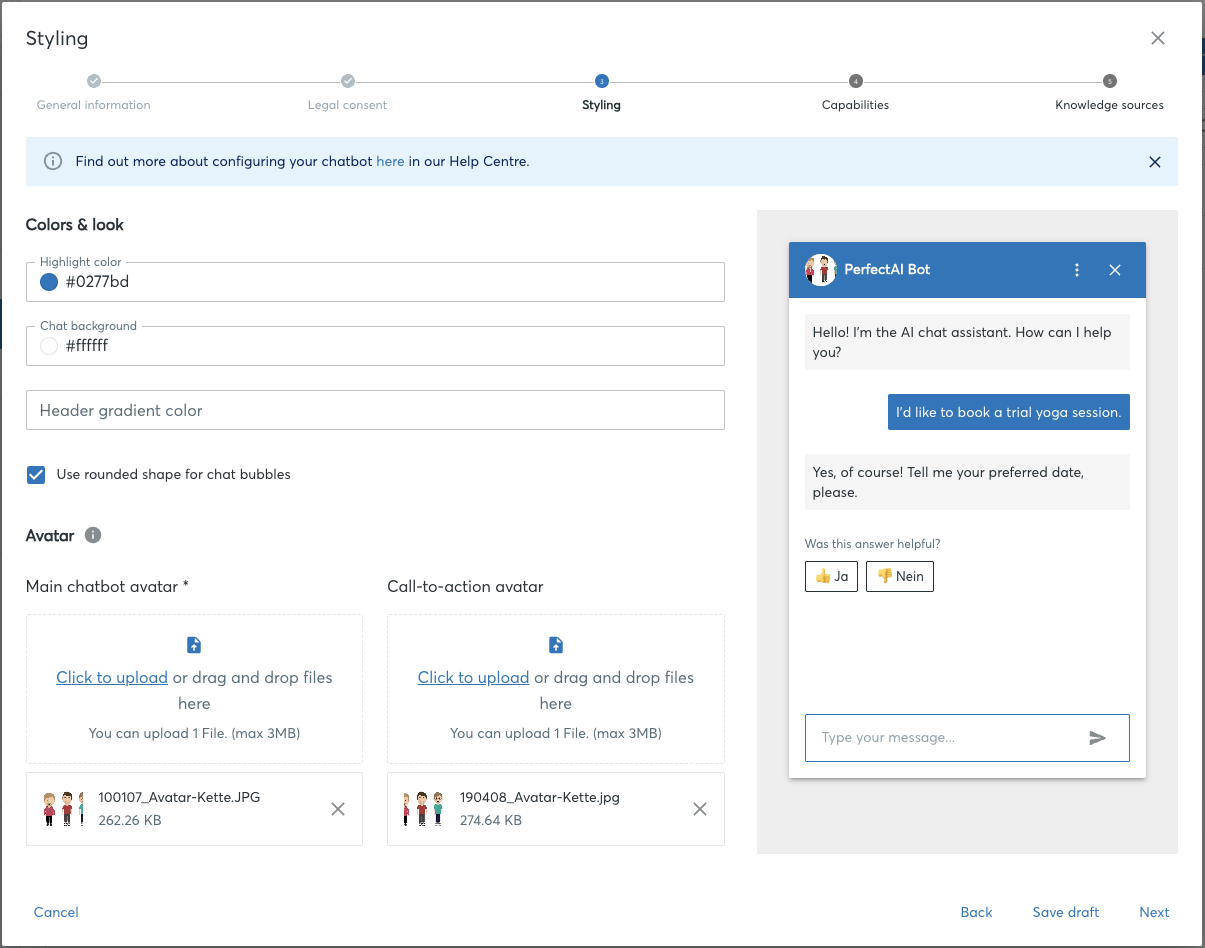Click the Chat background #ffffff field

pyautogui.click(x=375, y=346)
